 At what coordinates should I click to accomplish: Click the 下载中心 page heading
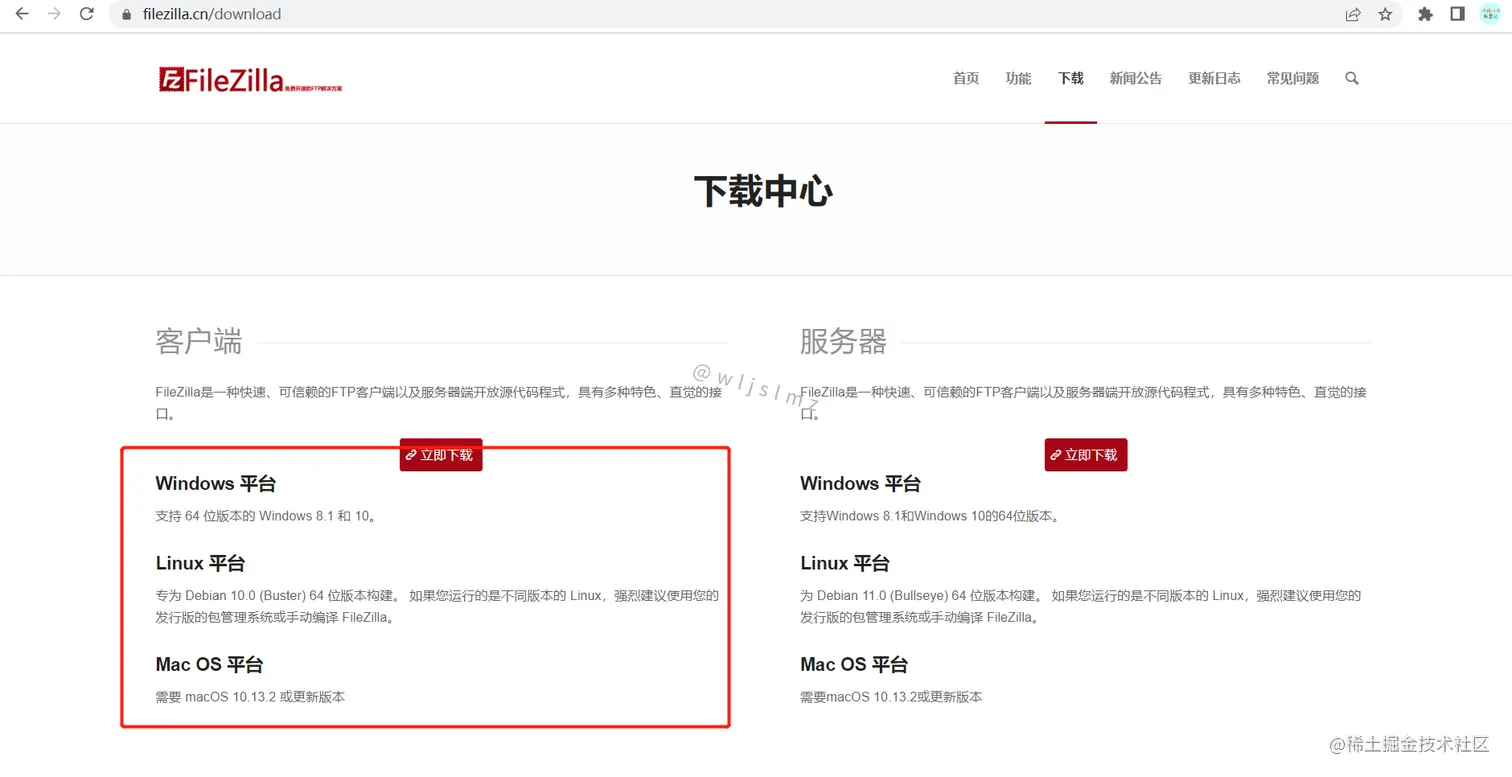[763, 191]
